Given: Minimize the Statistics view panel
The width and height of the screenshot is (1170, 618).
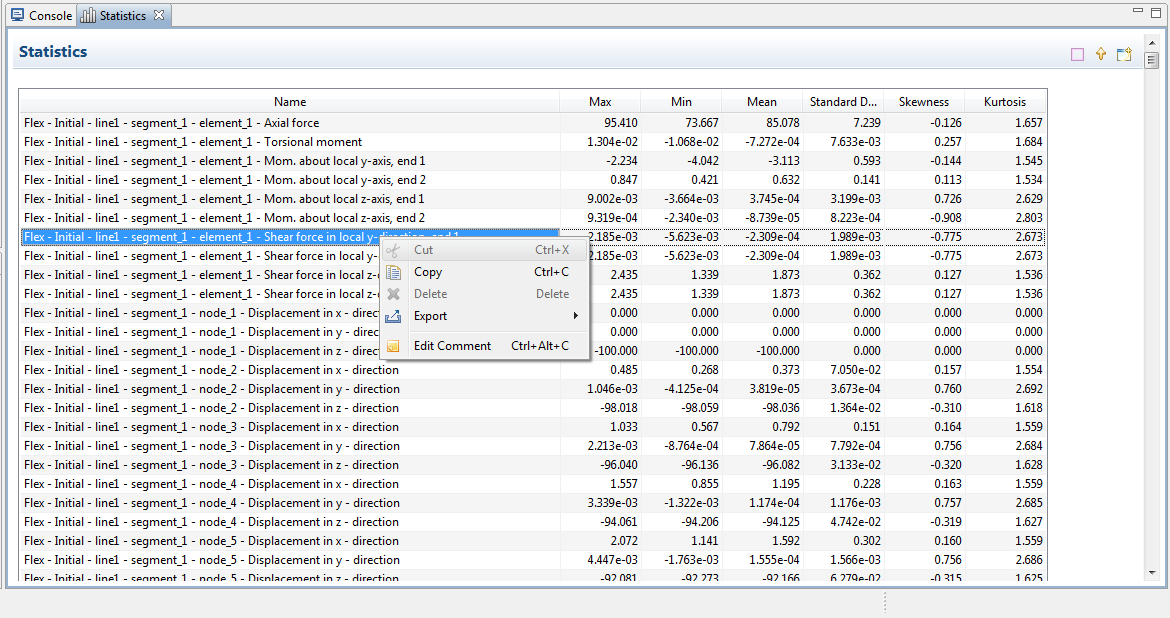Looking at the screenshot, I should tap(1138, 10).
